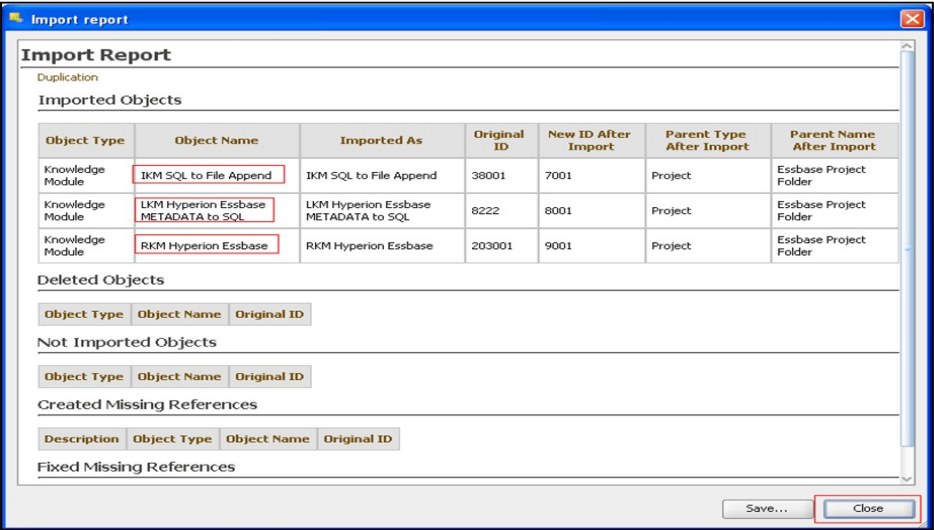This screenshot has height=530, width=934.
Task: Click the 'Not Imported Objects' section heading
Action: [x=127, y=342]
